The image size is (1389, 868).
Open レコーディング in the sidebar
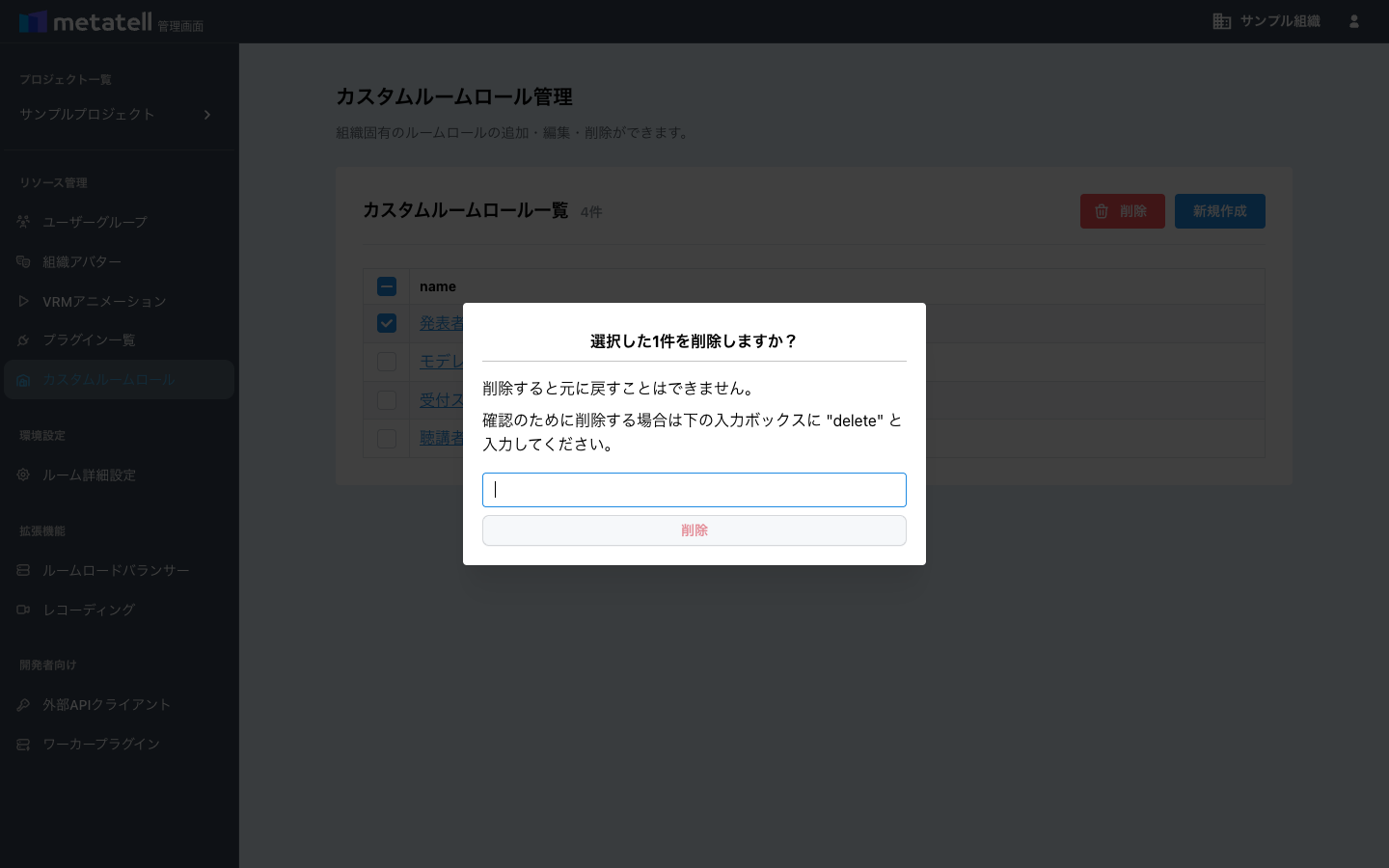pos(119,610)
